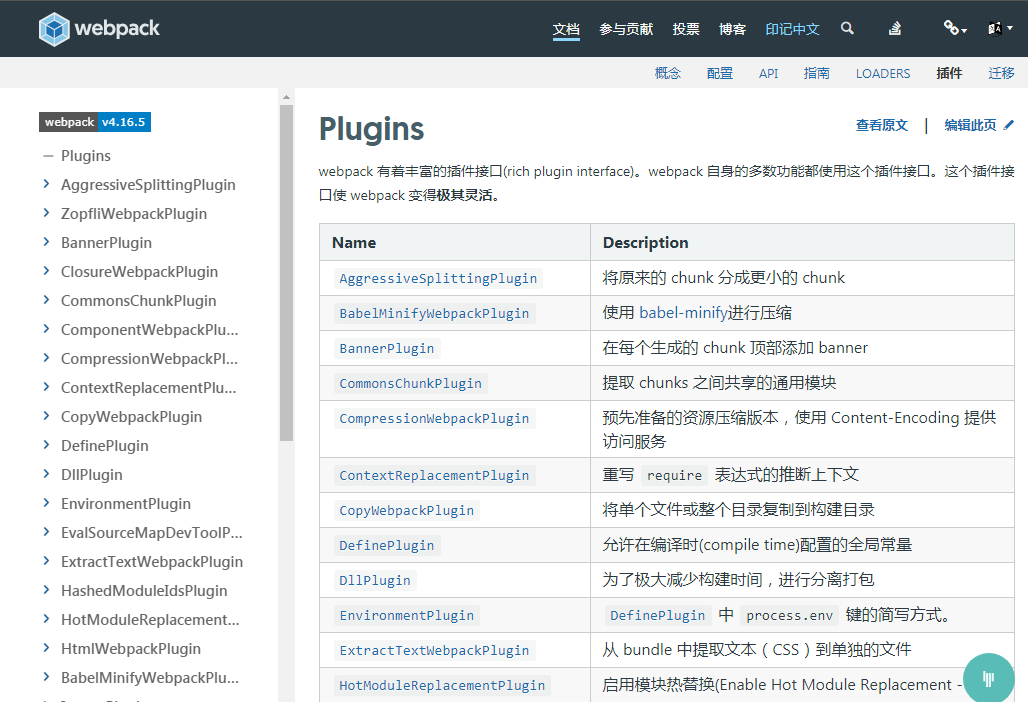Select HtmlWebpackPlugin in the sidebar
The image size is (1028, 702).
[x=130, y=649]
